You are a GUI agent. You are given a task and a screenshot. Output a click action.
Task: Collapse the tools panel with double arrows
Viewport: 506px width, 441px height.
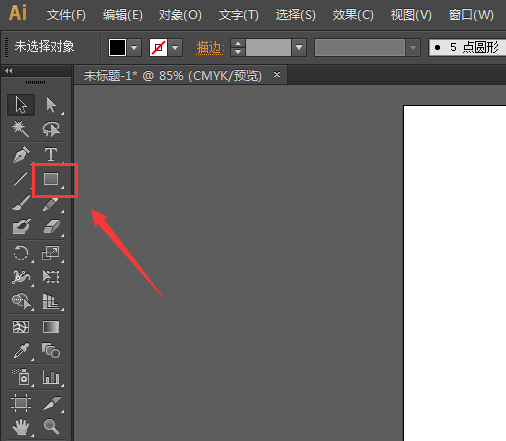coord(9,70)
